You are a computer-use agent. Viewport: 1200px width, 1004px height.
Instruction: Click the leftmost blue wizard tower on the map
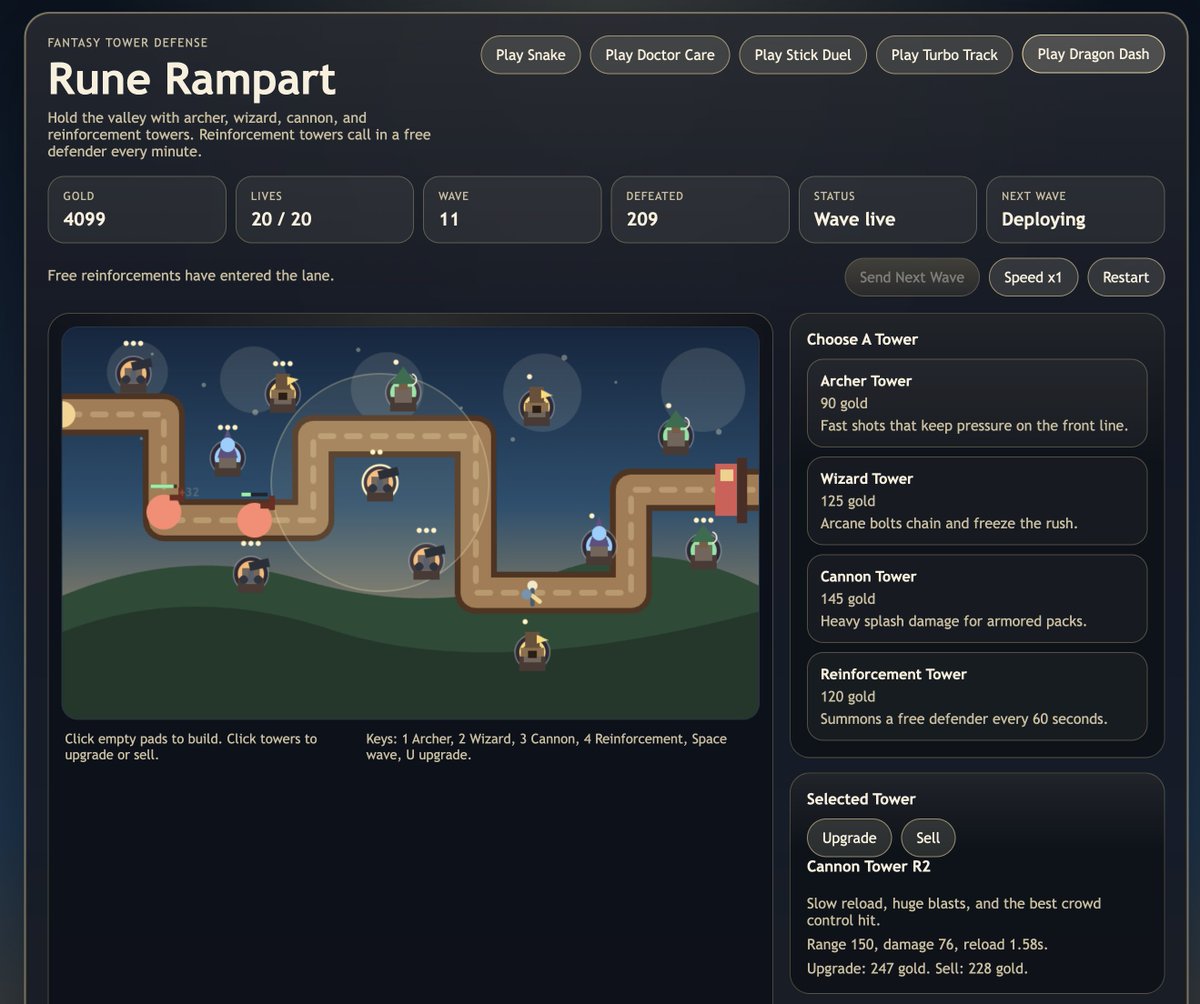(x=228, y=456)
